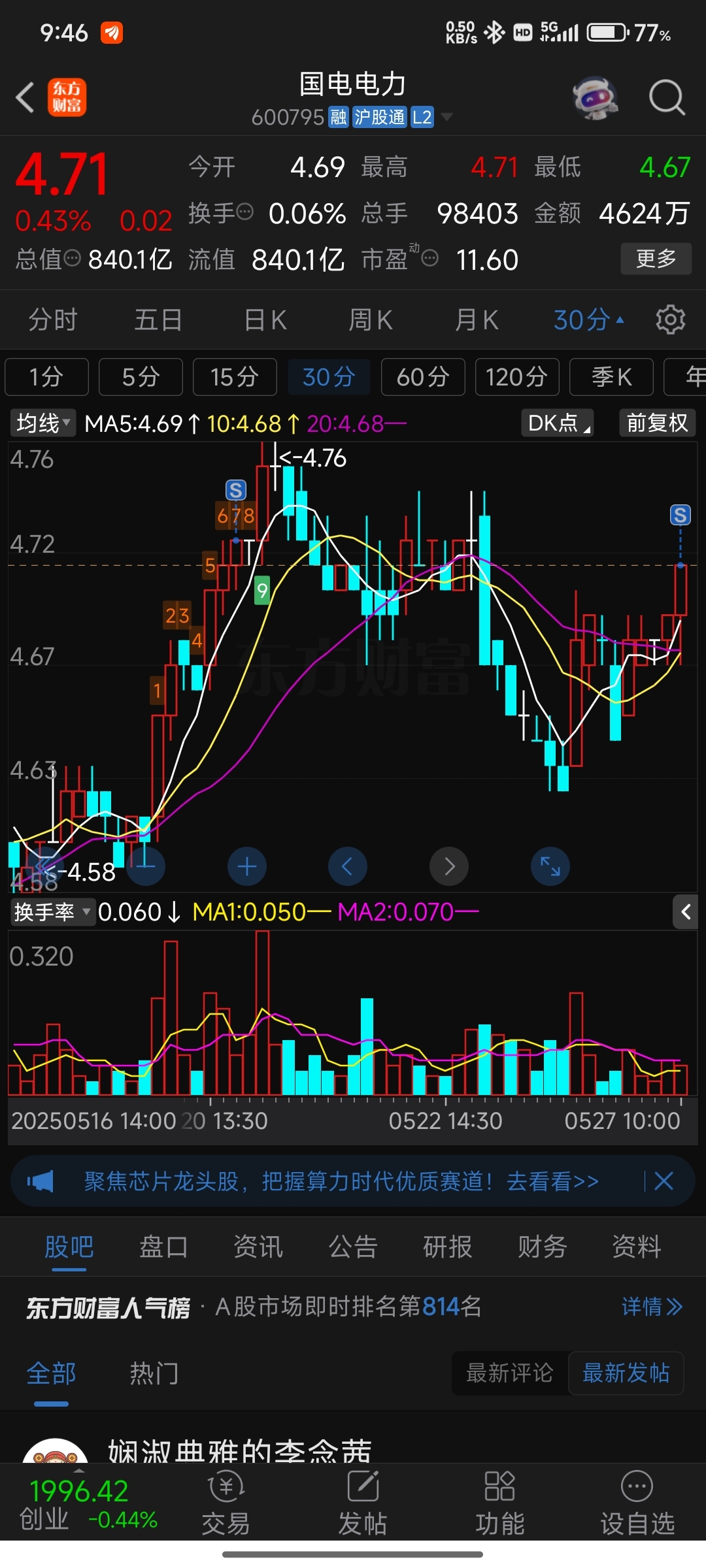Tap 融 margin trading tag
The image size is (706, 1568).
[338, 117]
